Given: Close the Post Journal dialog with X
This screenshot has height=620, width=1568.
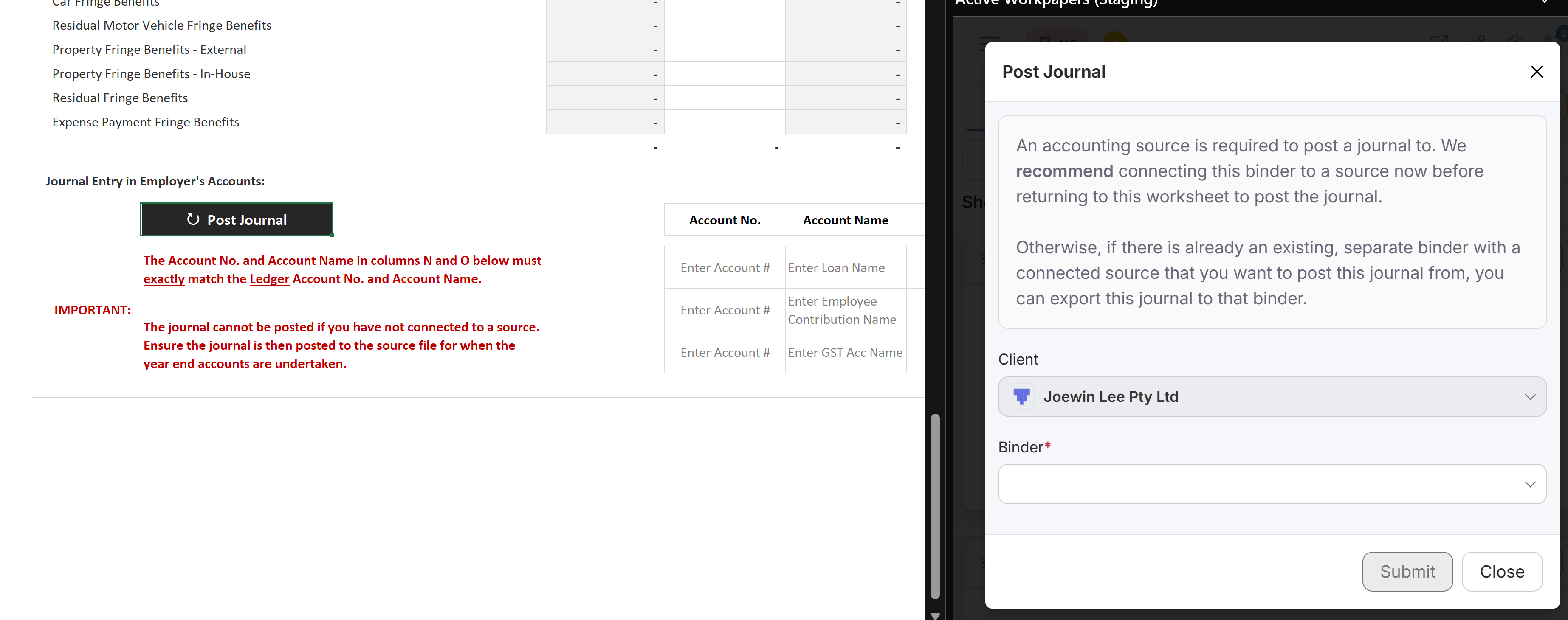Looking at the screenshot, I should 1536,72.
